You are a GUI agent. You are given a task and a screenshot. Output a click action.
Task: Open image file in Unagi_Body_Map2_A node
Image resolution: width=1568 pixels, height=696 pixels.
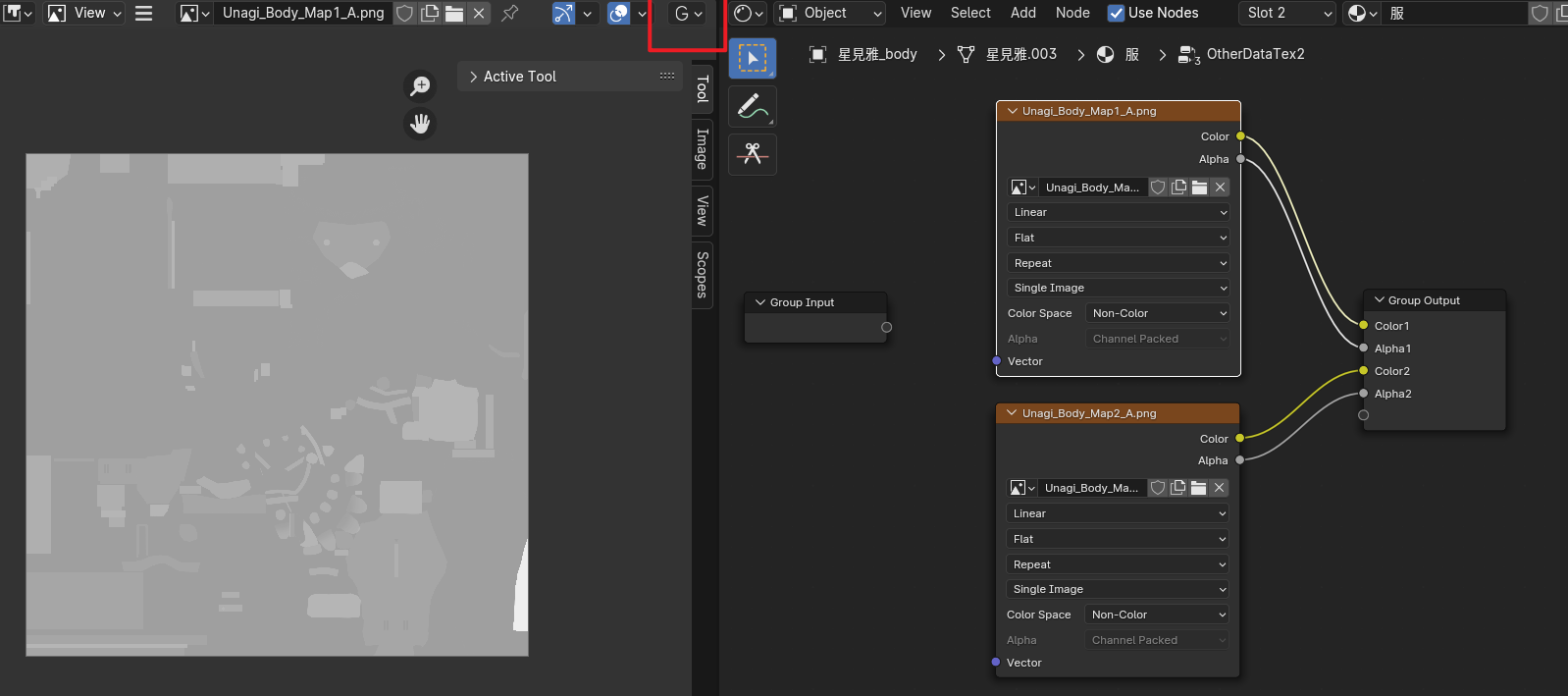click(1198, 488)
